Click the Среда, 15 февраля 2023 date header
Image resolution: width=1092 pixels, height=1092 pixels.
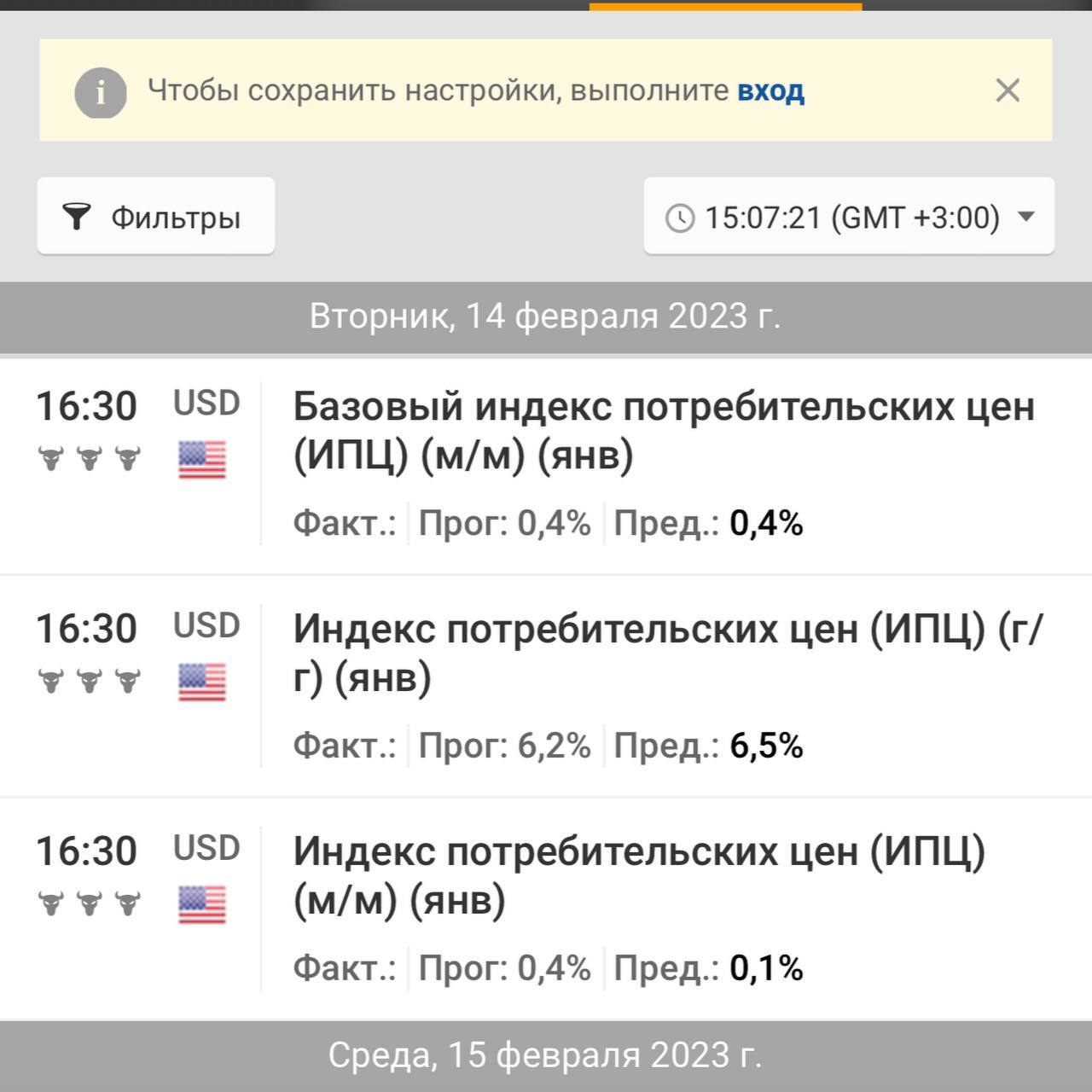(545, 1055)
